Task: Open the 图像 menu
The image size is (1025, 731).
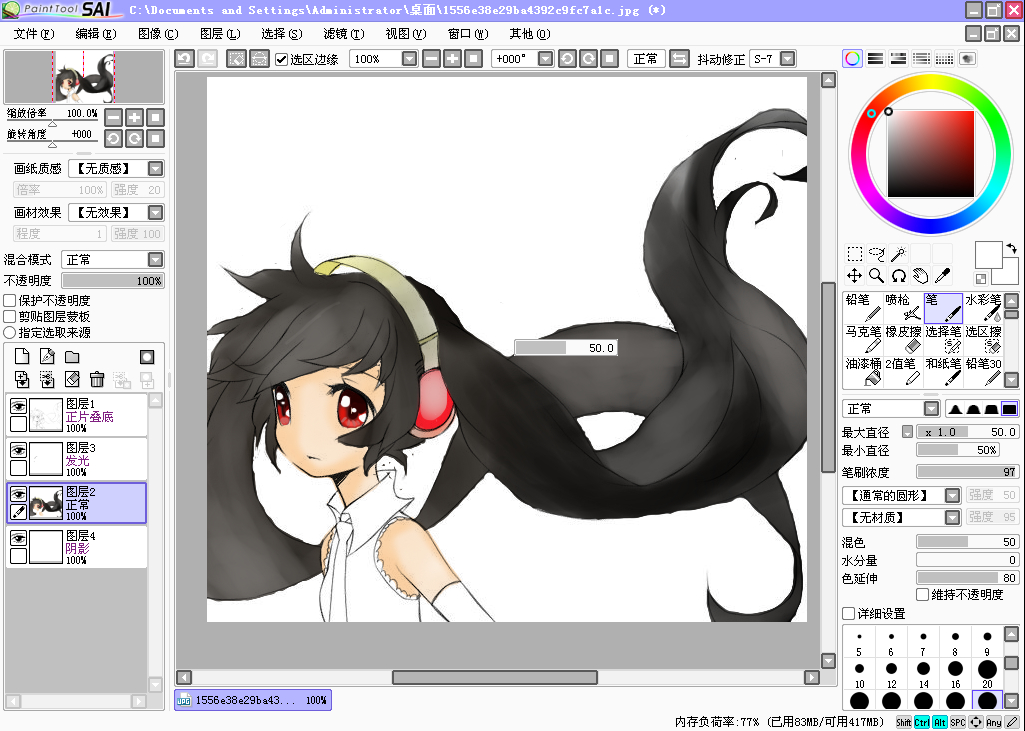Action: click(158, 33)
